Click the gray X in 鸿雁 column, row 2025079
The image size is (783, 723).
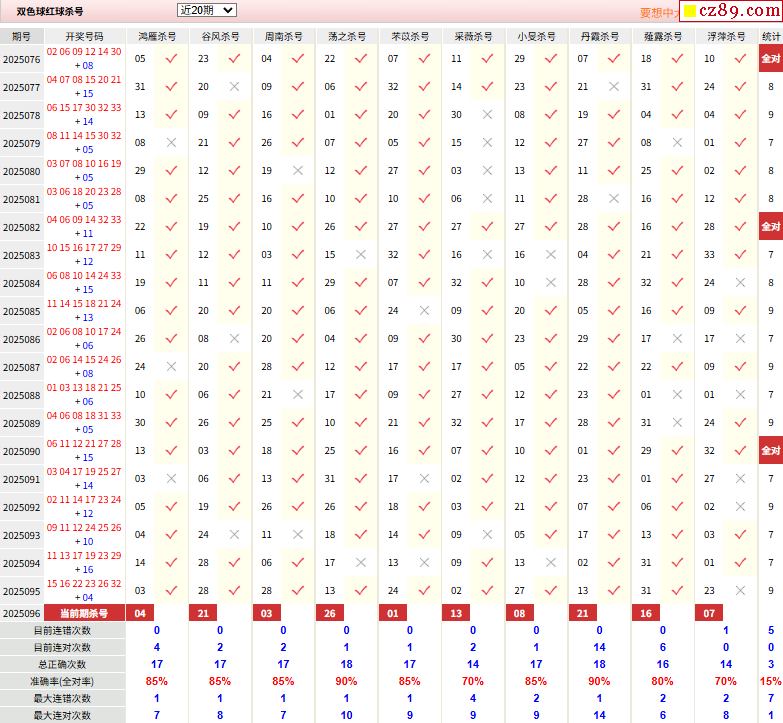point(171,142)
